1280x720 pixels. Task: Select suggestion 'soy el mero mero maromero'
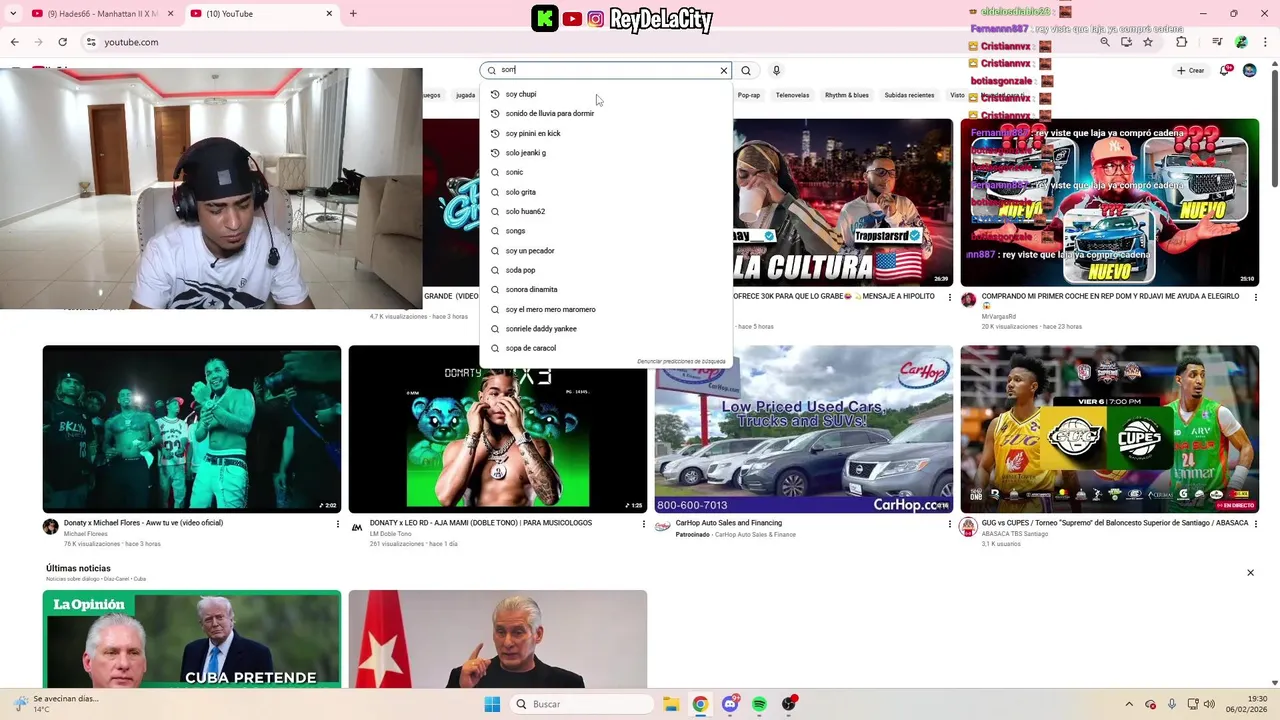coord(606,309)
